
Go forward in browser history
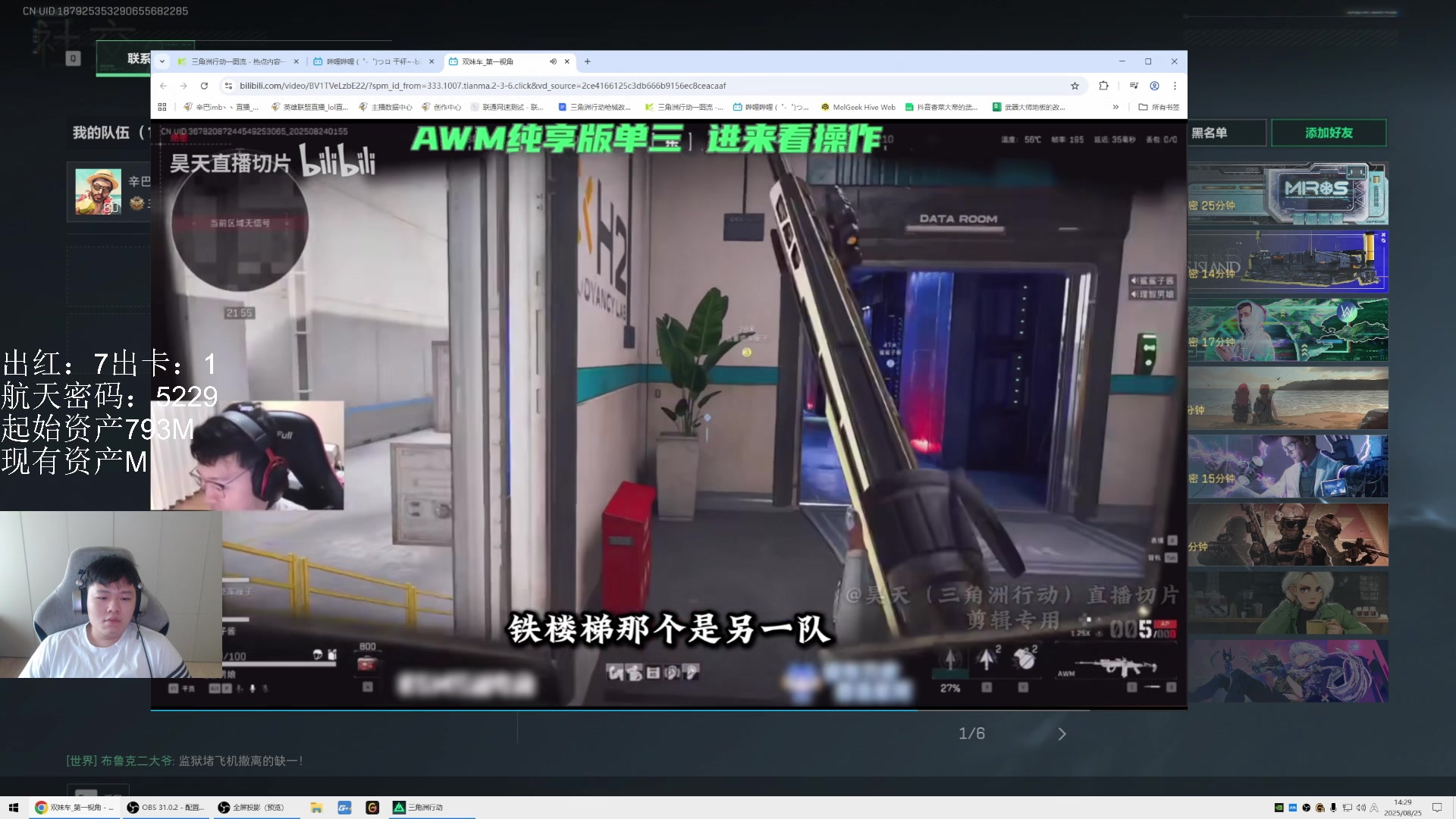pyautogui.click(x=184, y=86)
